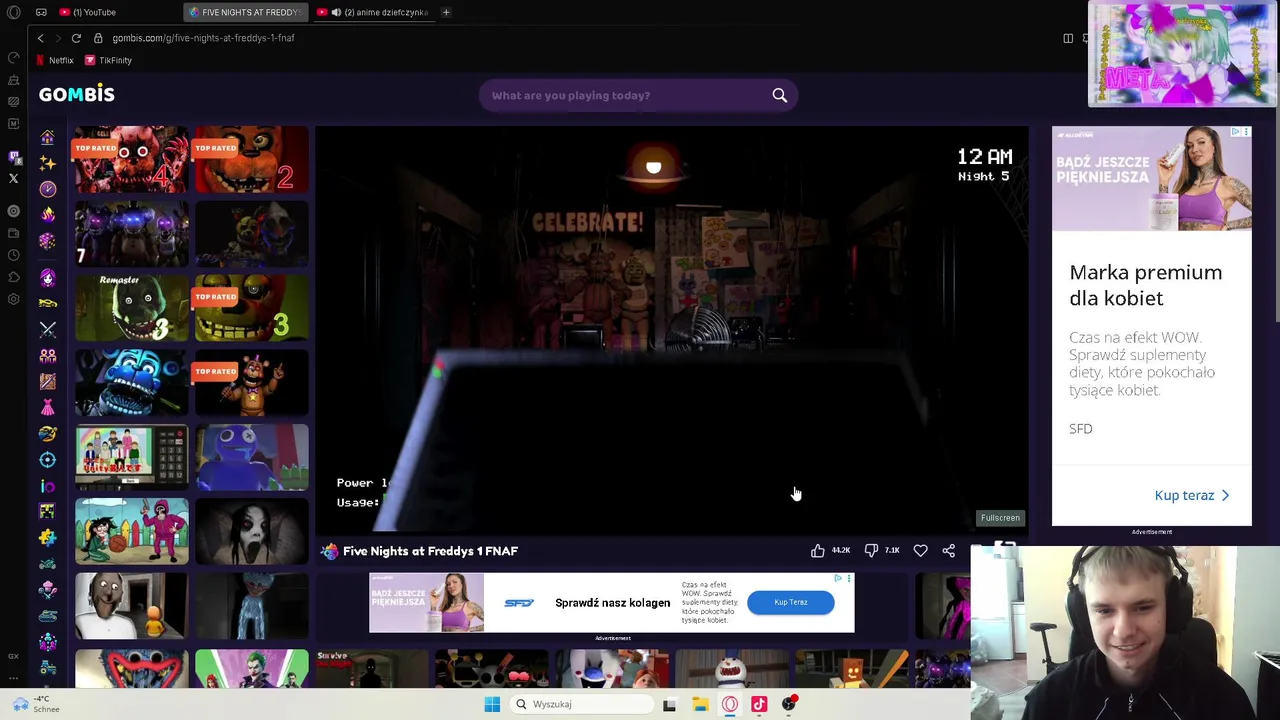Open the FNAF 3 top rated thumbnail
This screenshot has height=720, width=1280.
252,308
